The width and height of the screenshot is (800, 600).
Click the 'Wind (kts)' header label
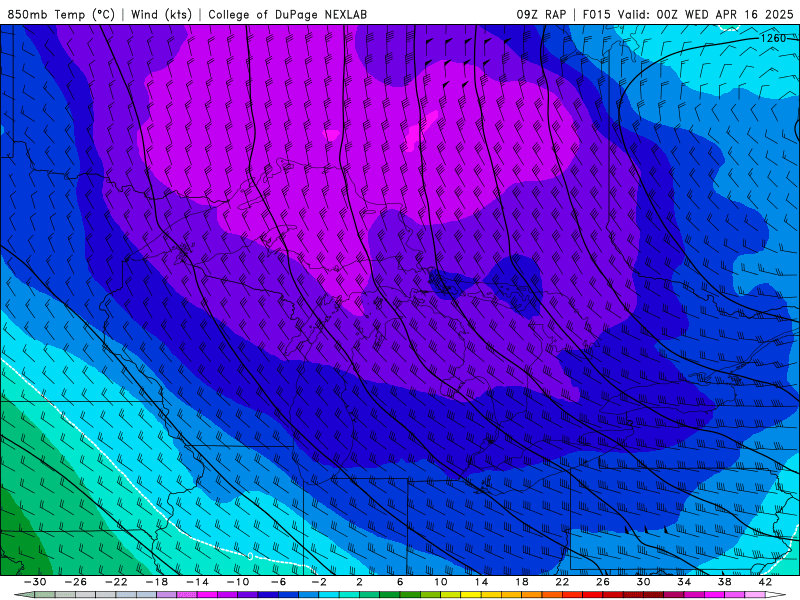(161, 15)
